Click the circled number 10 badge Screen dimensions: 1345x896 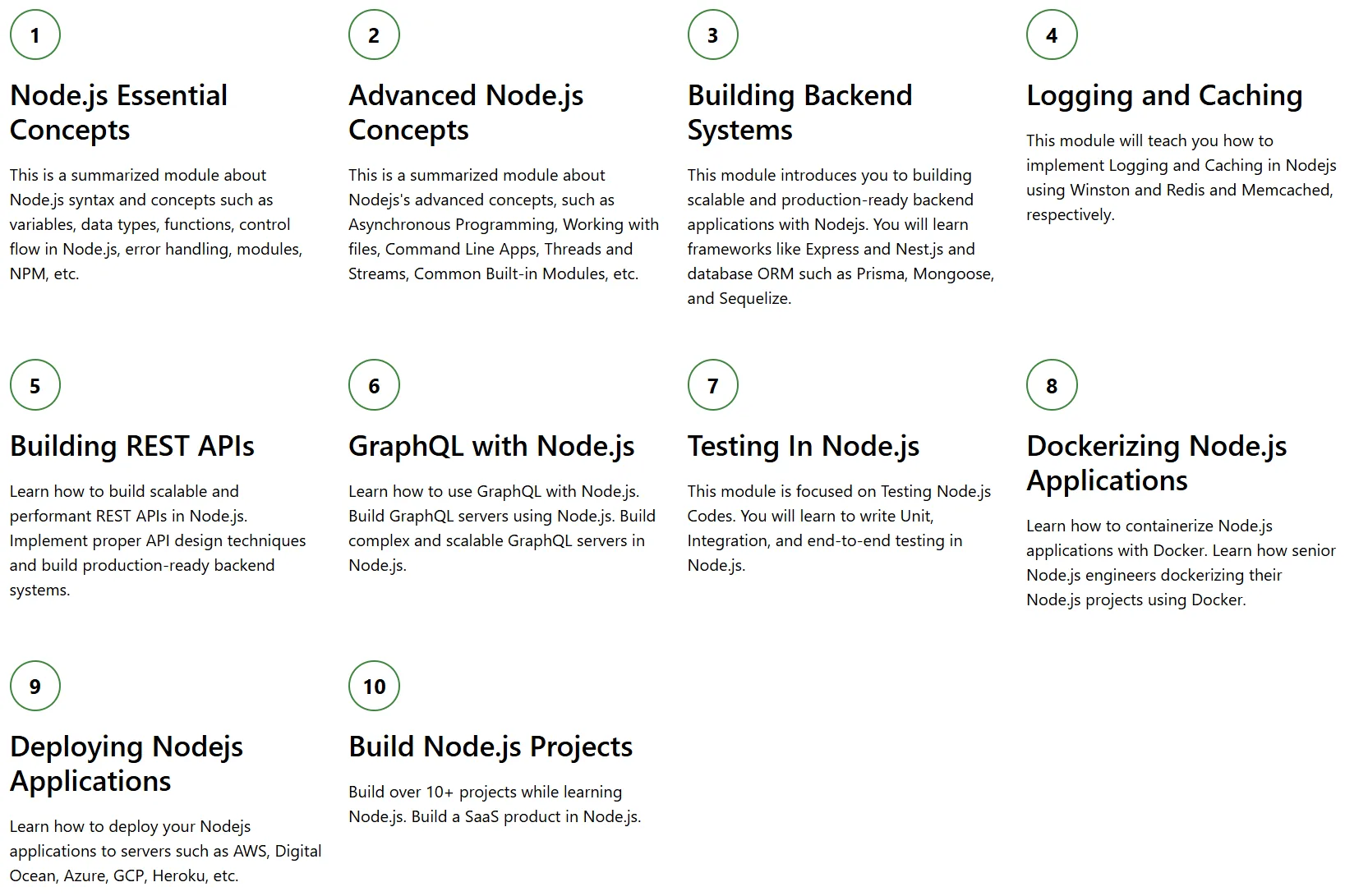[x=374, y=686]
